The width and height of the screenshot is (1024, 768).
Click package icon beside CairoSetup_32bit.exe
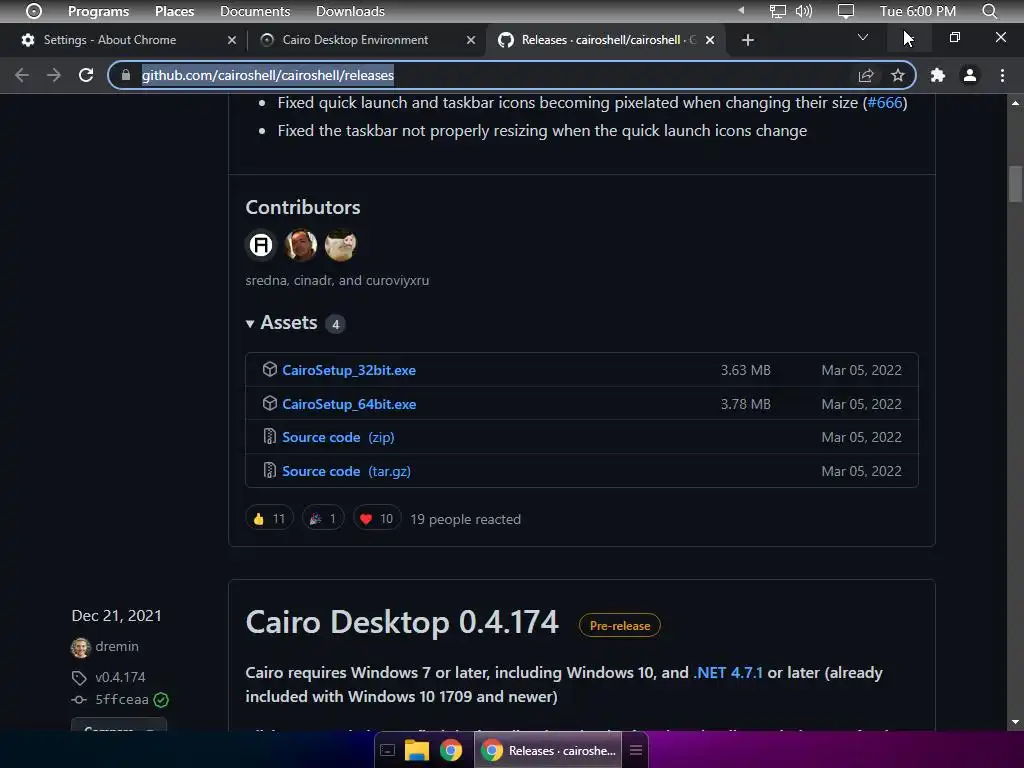tap(270, 370)
